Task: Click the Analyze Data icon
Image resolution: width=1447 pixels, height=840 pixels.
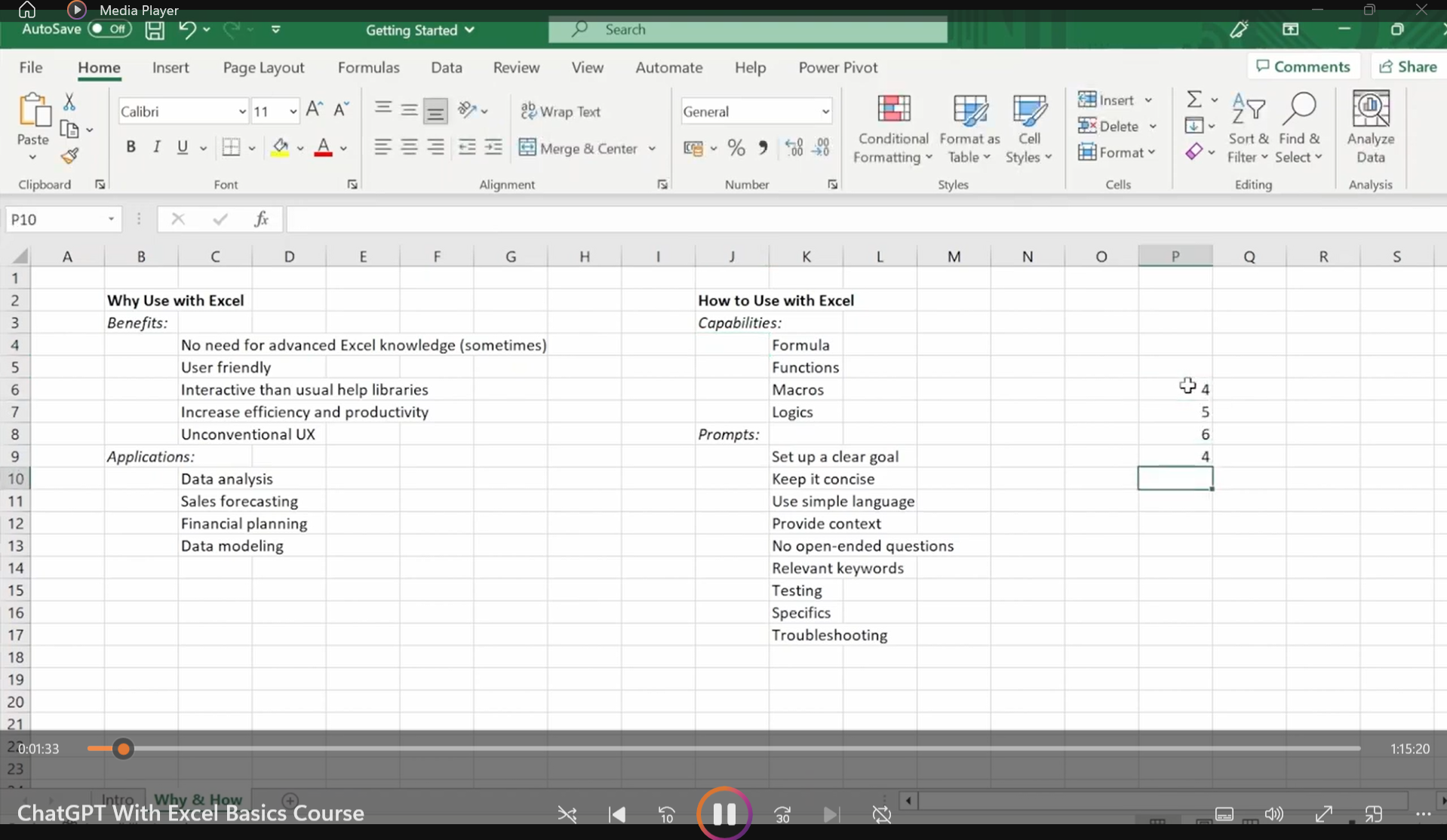Action: tap(1370, 128)
